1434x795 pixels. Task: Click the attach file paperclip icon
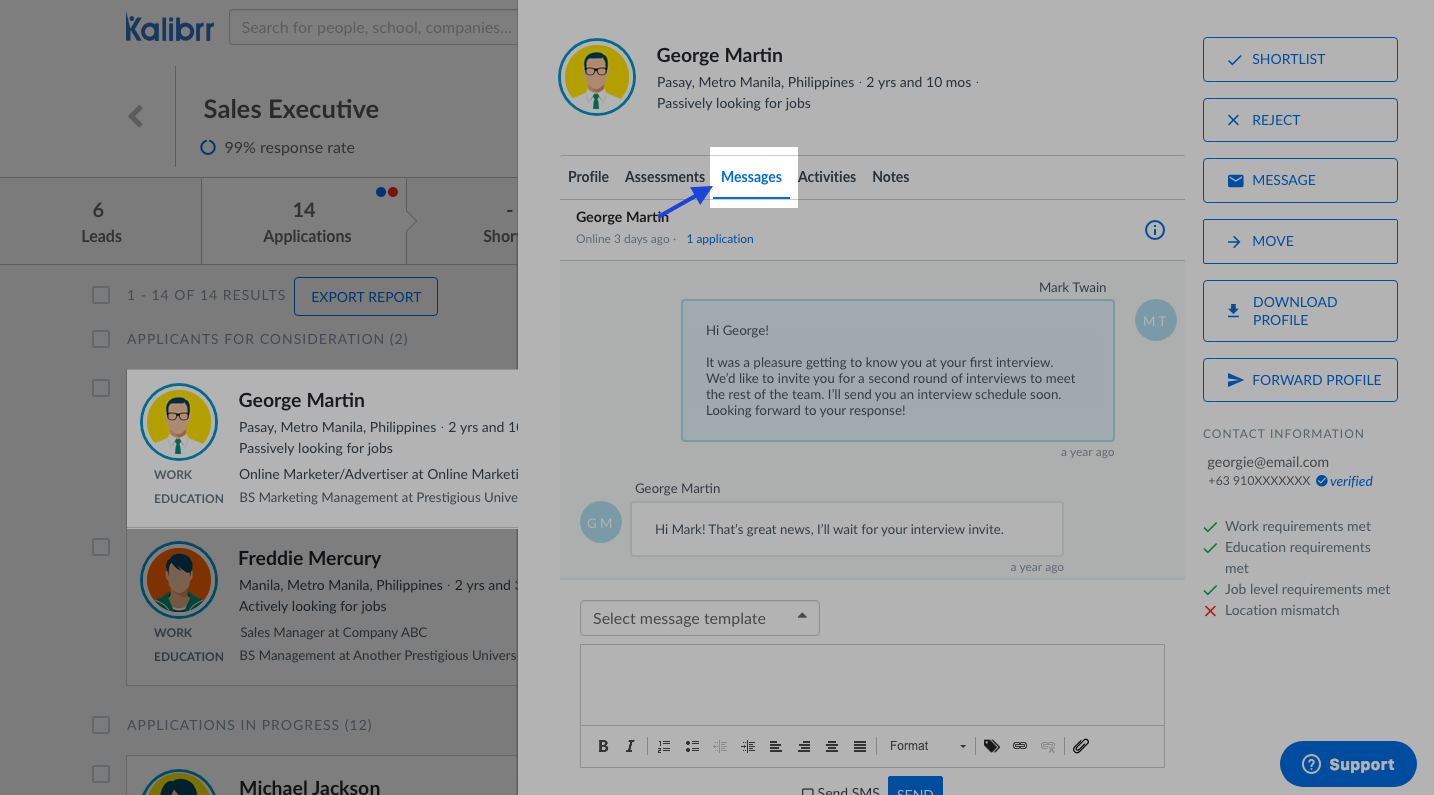[1081, 746]
